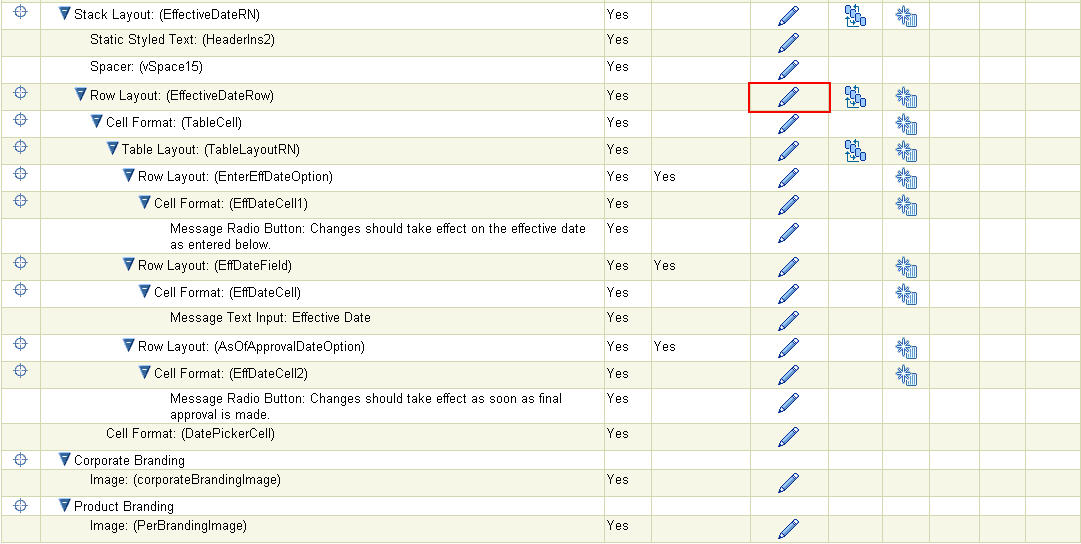Collapse the Corporate Branding node
Viewport: 1081px width, 544px height.
point(65,459)
